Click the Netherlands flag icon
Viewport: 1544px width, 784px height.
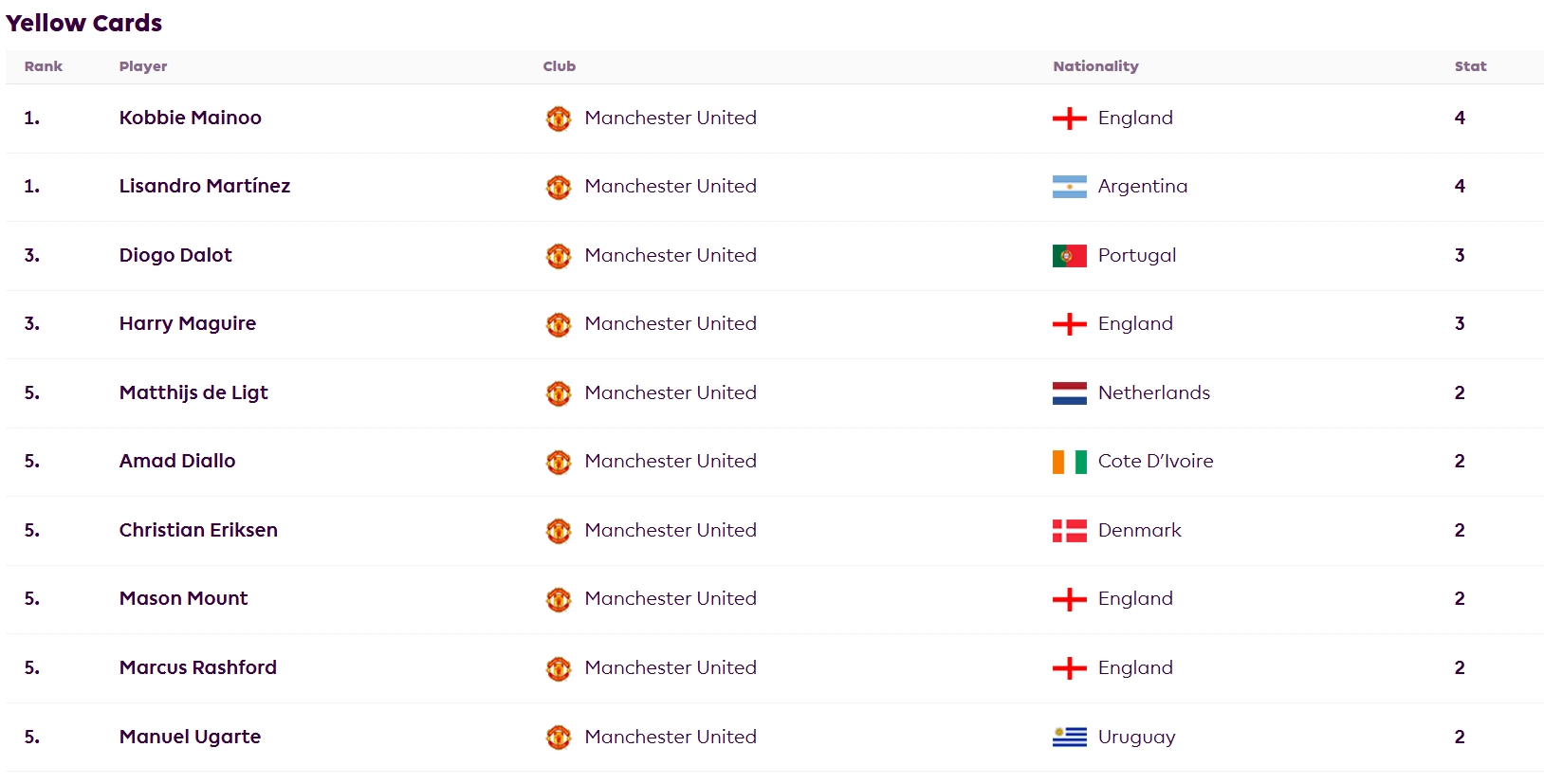click(1069, 393)
